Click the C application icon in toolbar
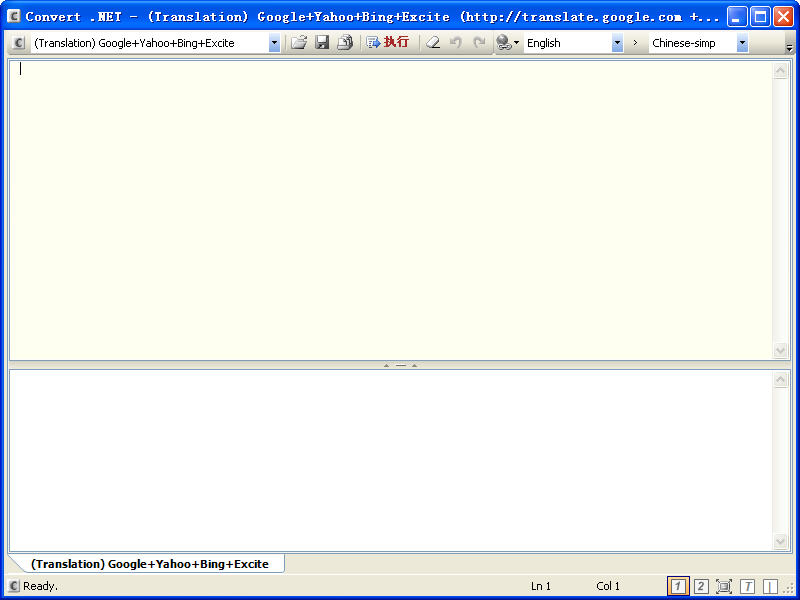Viewport: 800px width, 600px height. pyautogui.click(x=19, y=43)
